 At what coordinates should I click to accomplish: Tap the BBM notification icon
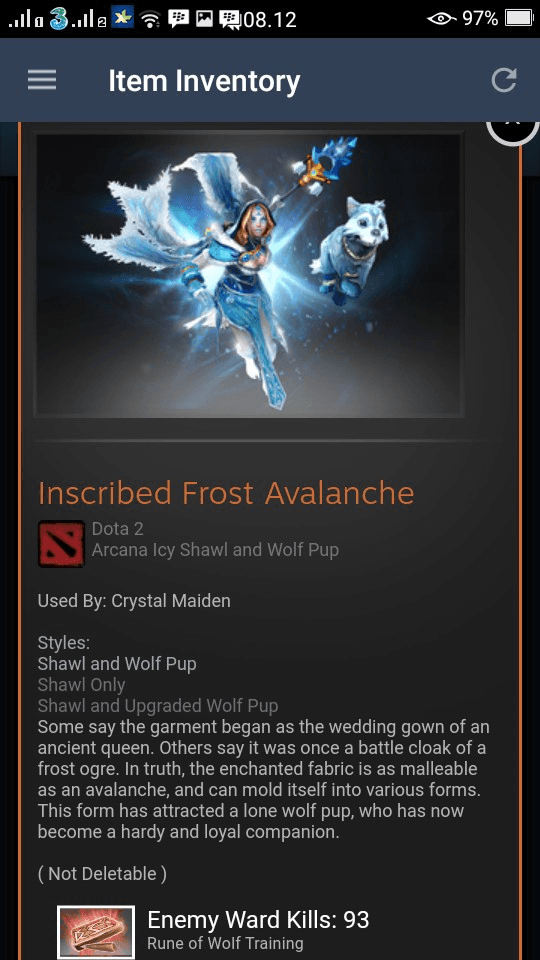[178, 19]
